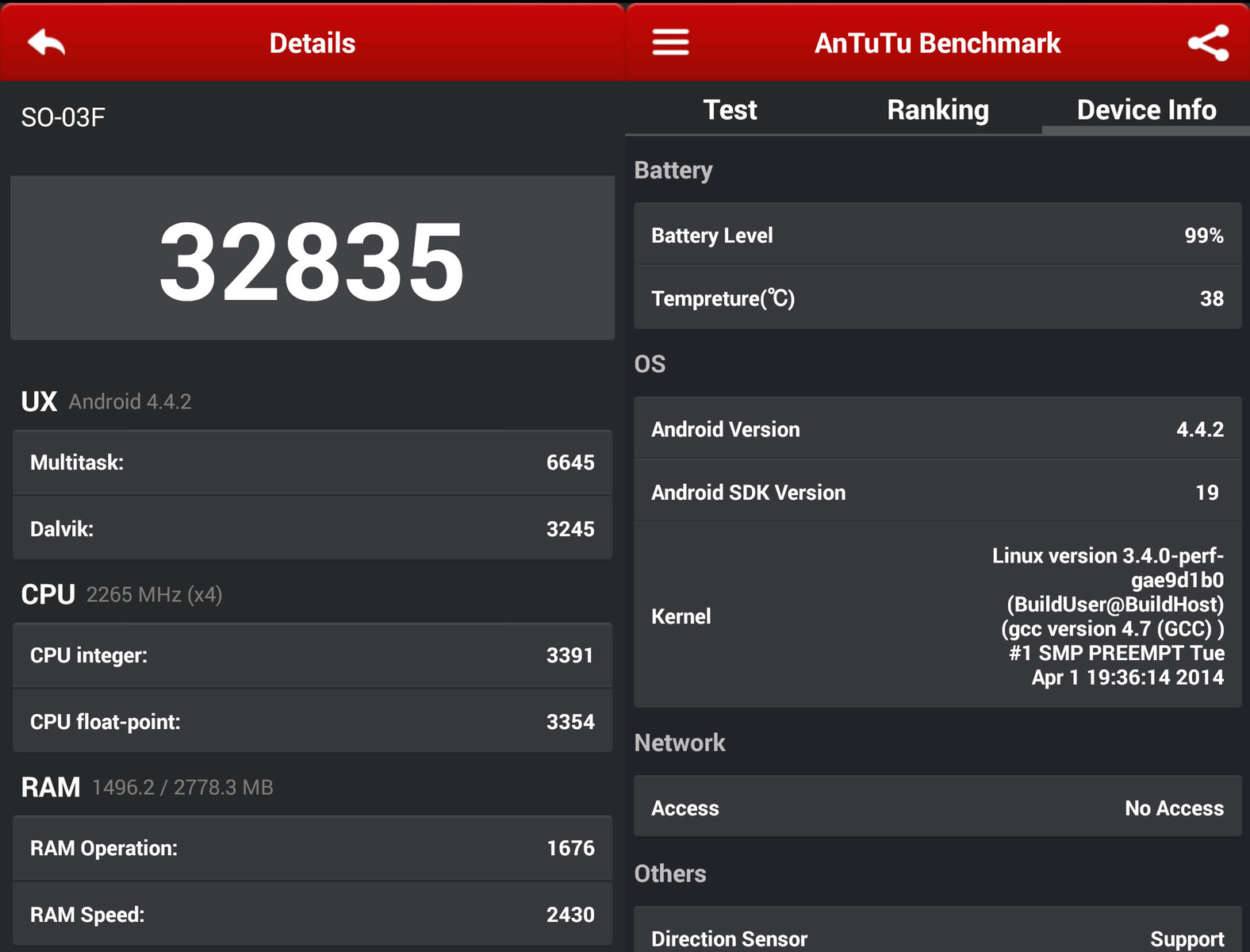1250x952 pixels.
Task: Tap the Tempreture(℃) row
Action: pos(937,298)
